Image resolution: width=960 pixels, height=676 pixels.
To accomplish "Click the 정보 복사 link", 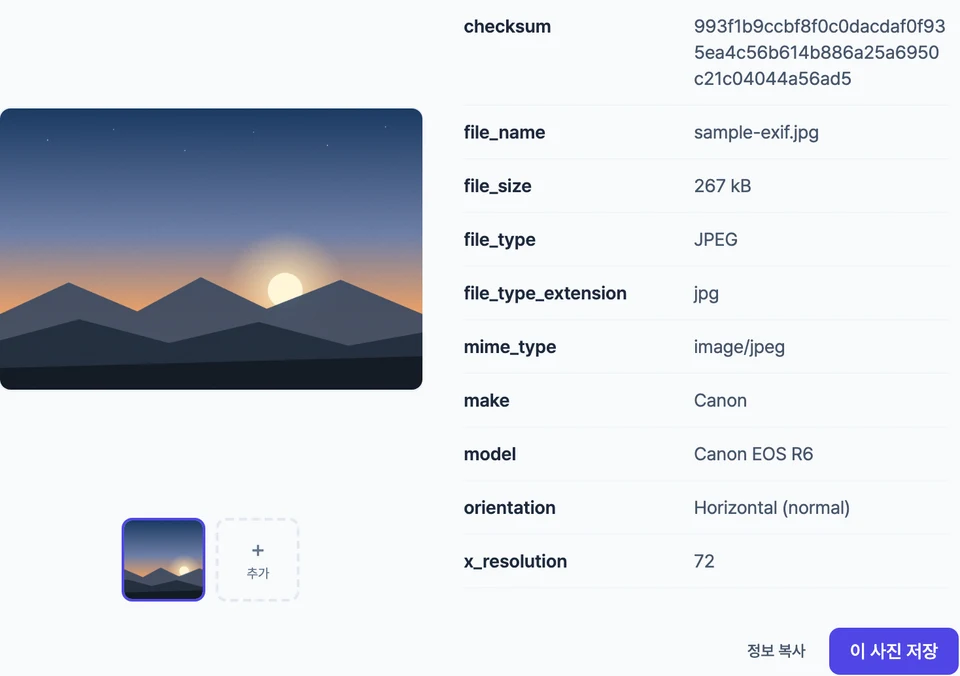I will [x=776, y=650].
